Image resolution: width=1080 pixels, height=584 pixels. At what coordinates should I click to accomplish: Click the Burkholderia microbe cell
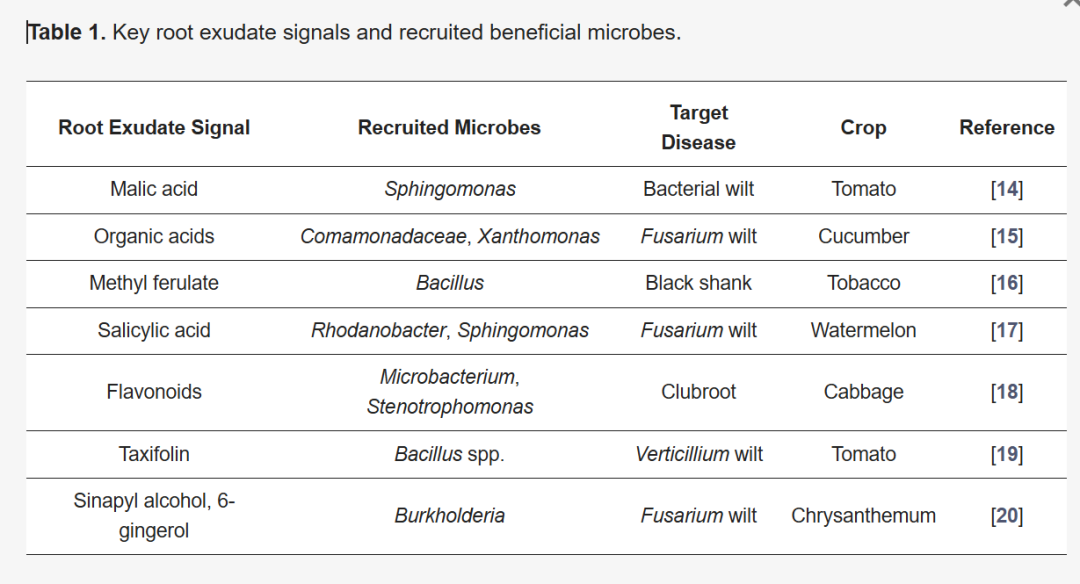[450, 516]
